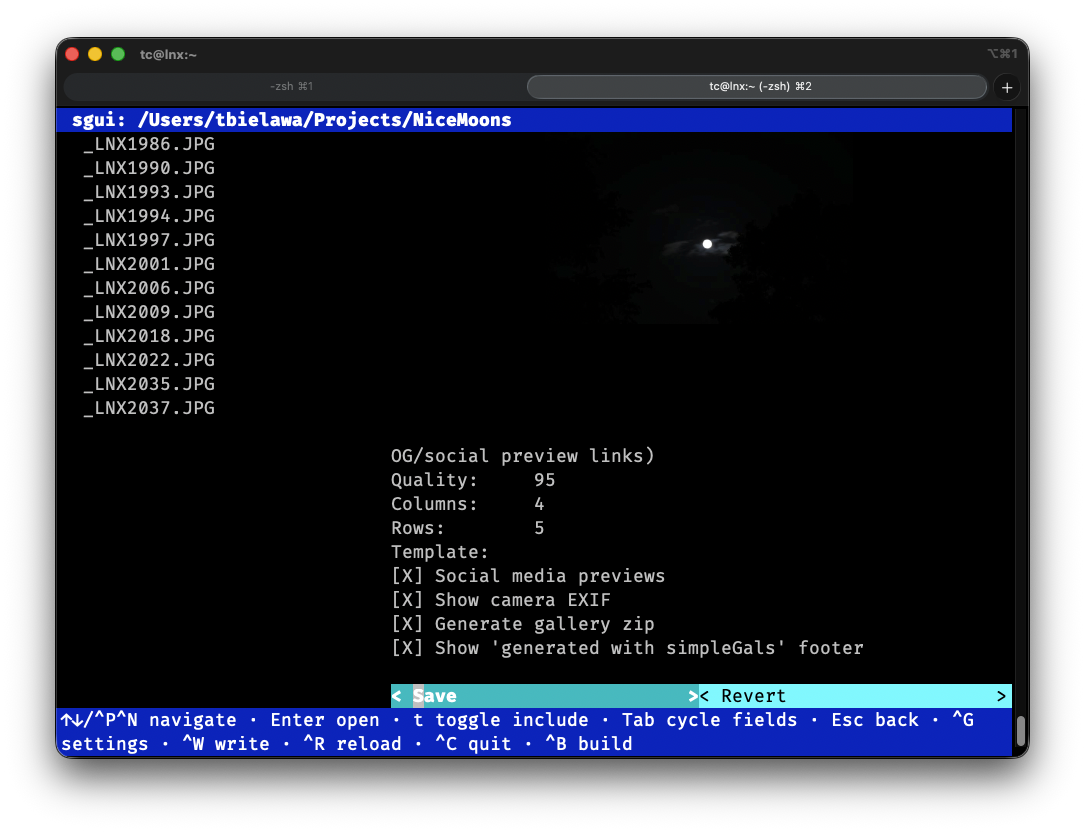Click the Revert button
The width and height of the screenshot is (1085, 832).
(855, 696)
